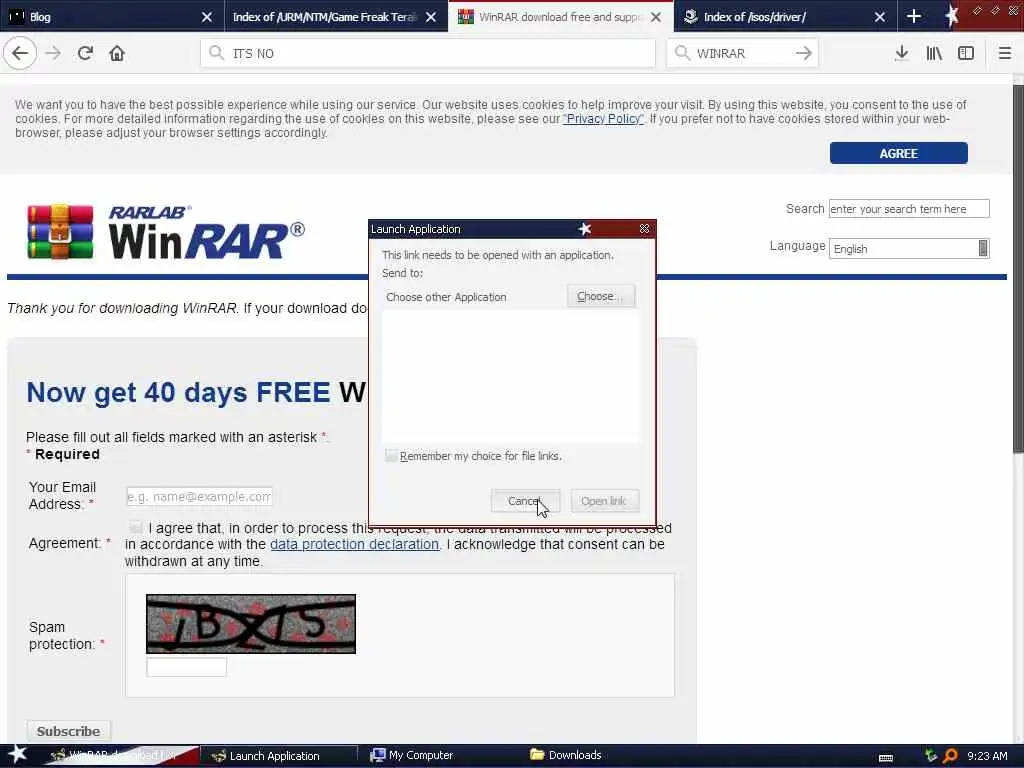Click the star icon right of new tab button
The image size is (1024, 768).
click(951, 16)
